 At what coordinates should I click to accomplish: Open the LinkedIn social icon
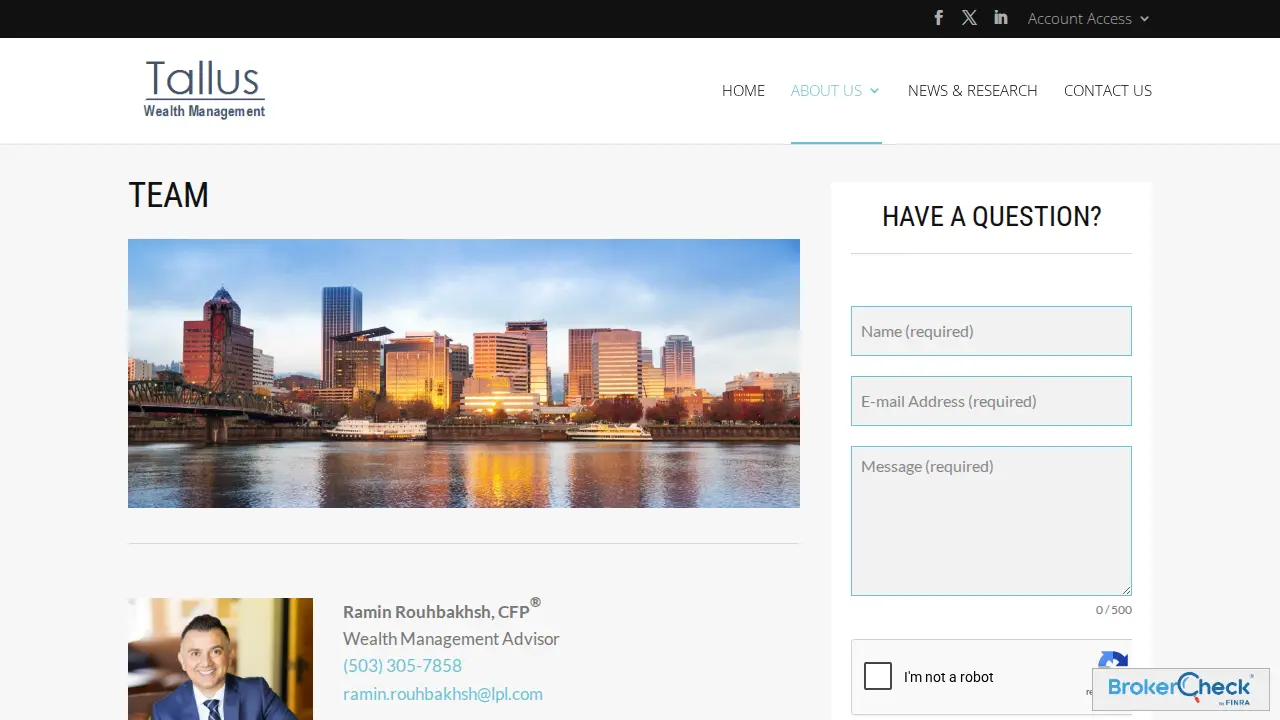pos(1001,18)
